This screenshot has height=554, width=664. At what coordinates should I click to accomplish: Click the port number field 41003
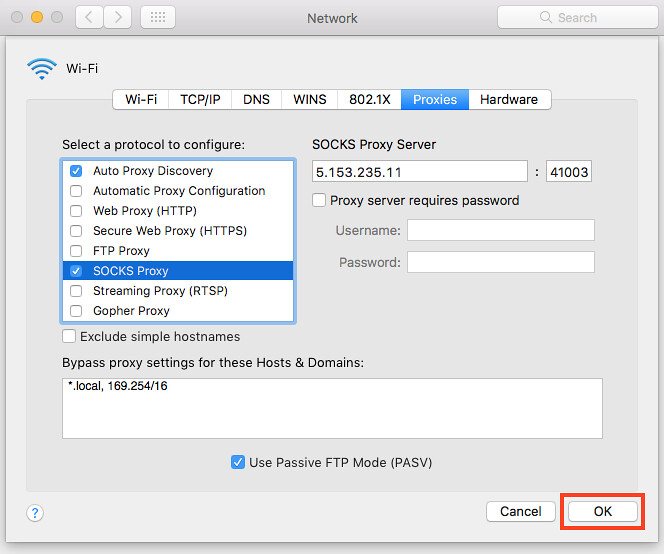[569, 171]
